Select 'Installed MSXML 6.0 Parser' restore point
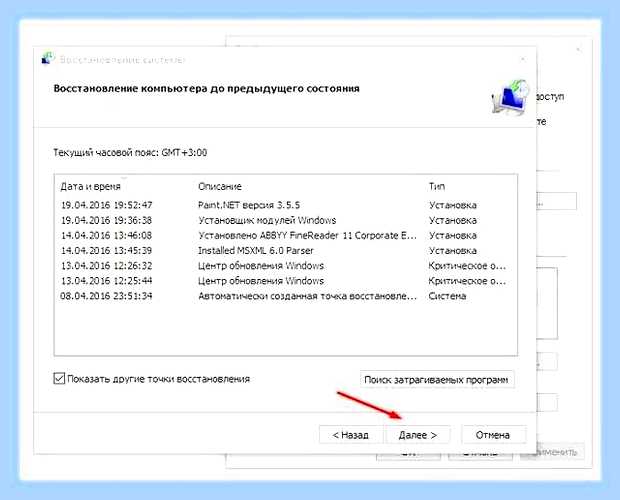Image resolution: width=620 pixels, height=500 pixels. point(285,251)
